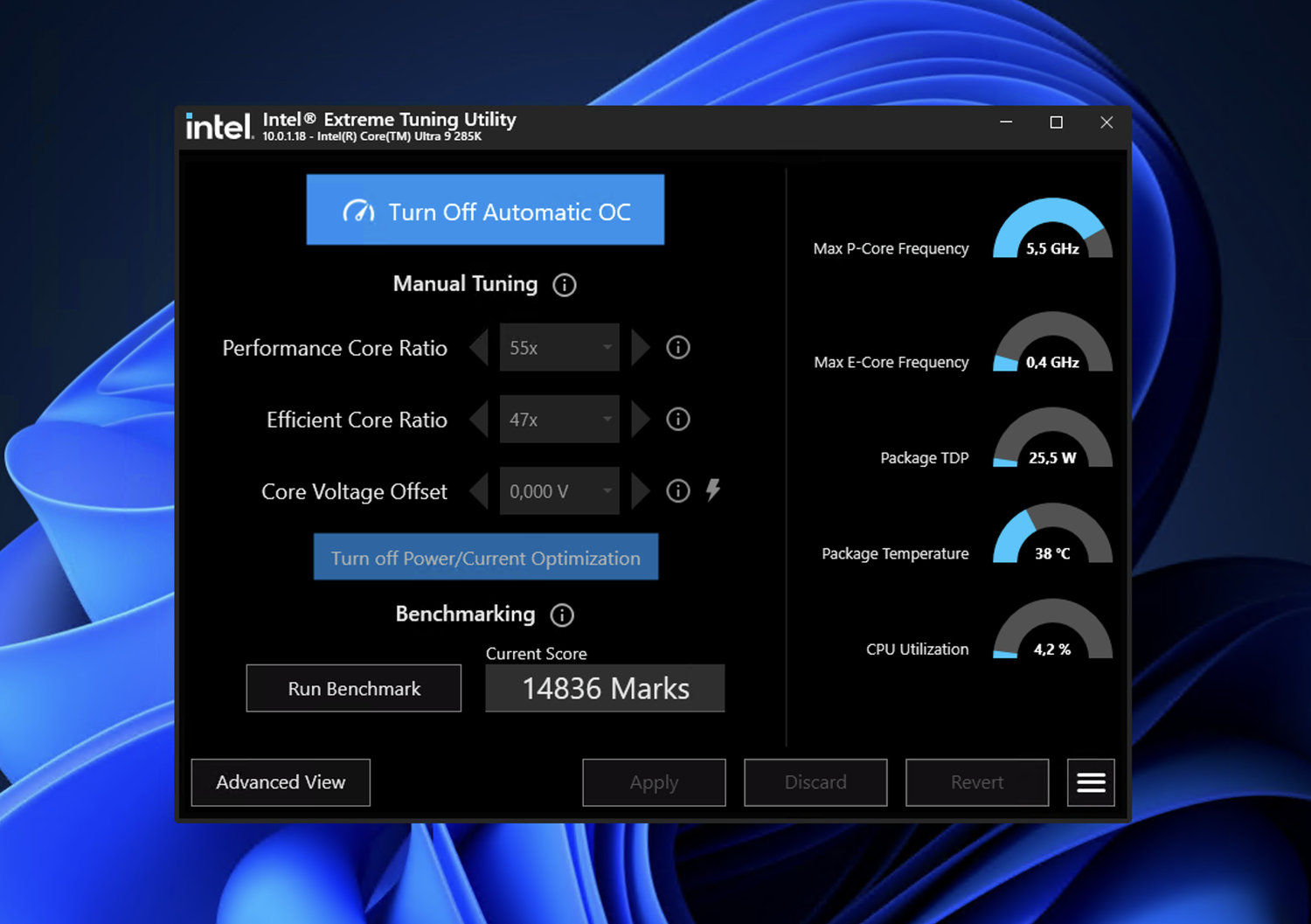Open the Core Voltage Offset dropdown
The width and height of the screenshot is (1311, 924).
point(559,491)
